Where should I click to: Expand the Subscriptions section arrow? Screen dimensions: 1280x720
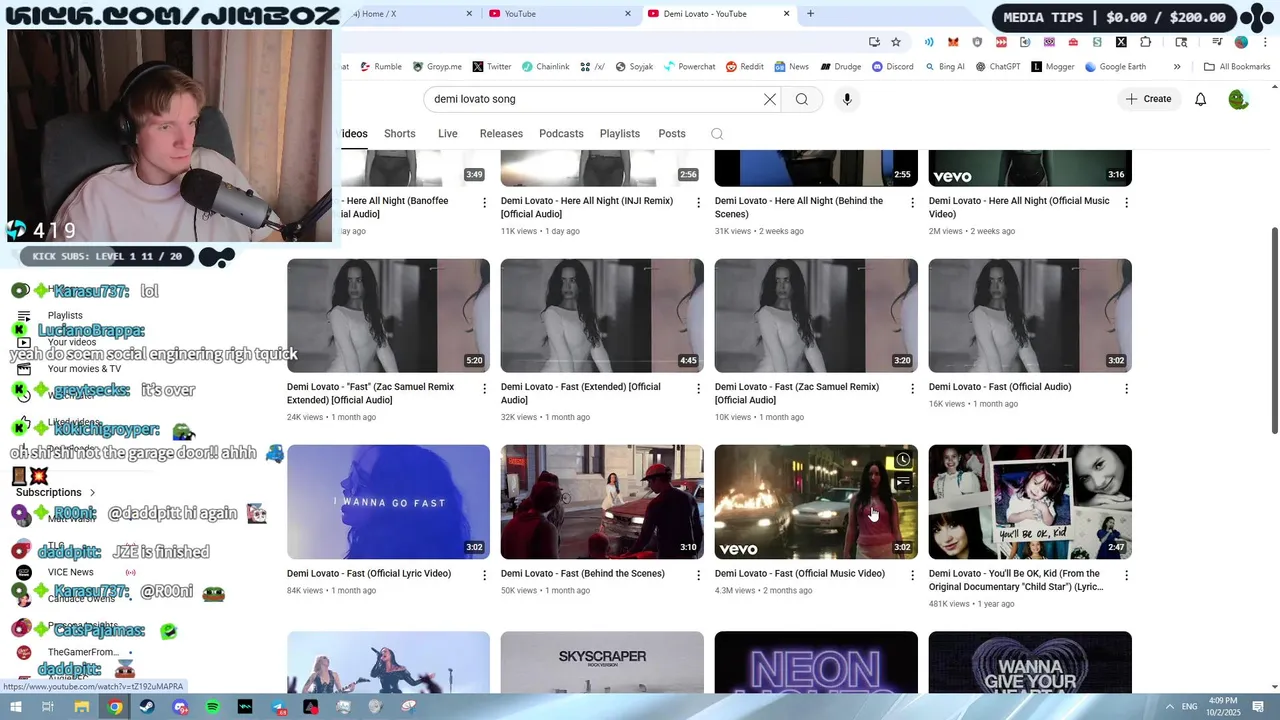tap(92, 493)
